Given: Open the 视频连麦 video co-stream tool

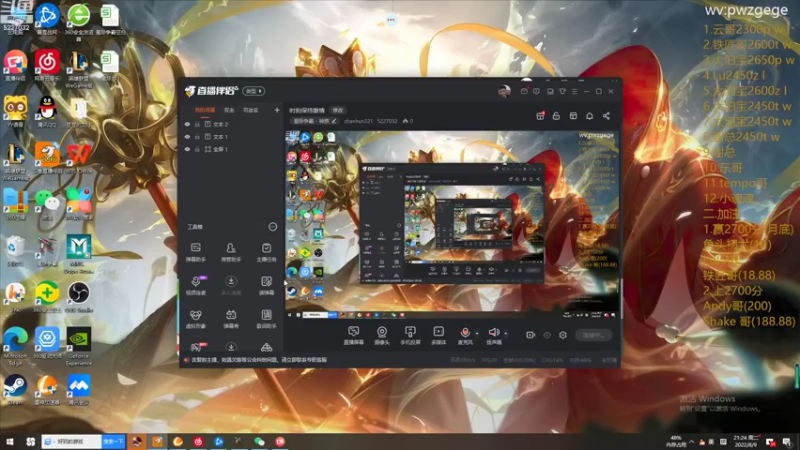Looking at the screenshot, I should [x=195, y=285].
